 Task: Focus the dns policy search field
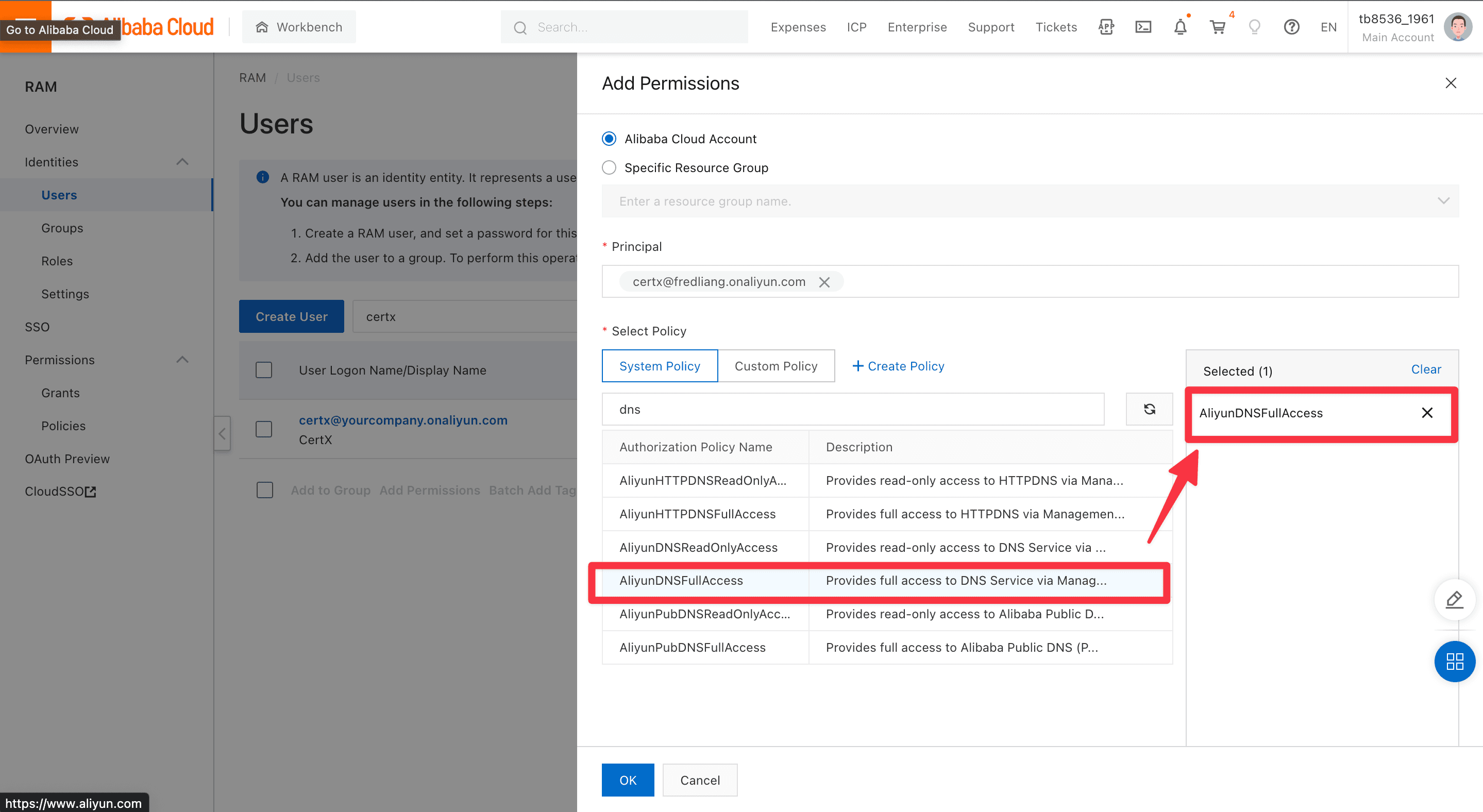tap(853, 409)
